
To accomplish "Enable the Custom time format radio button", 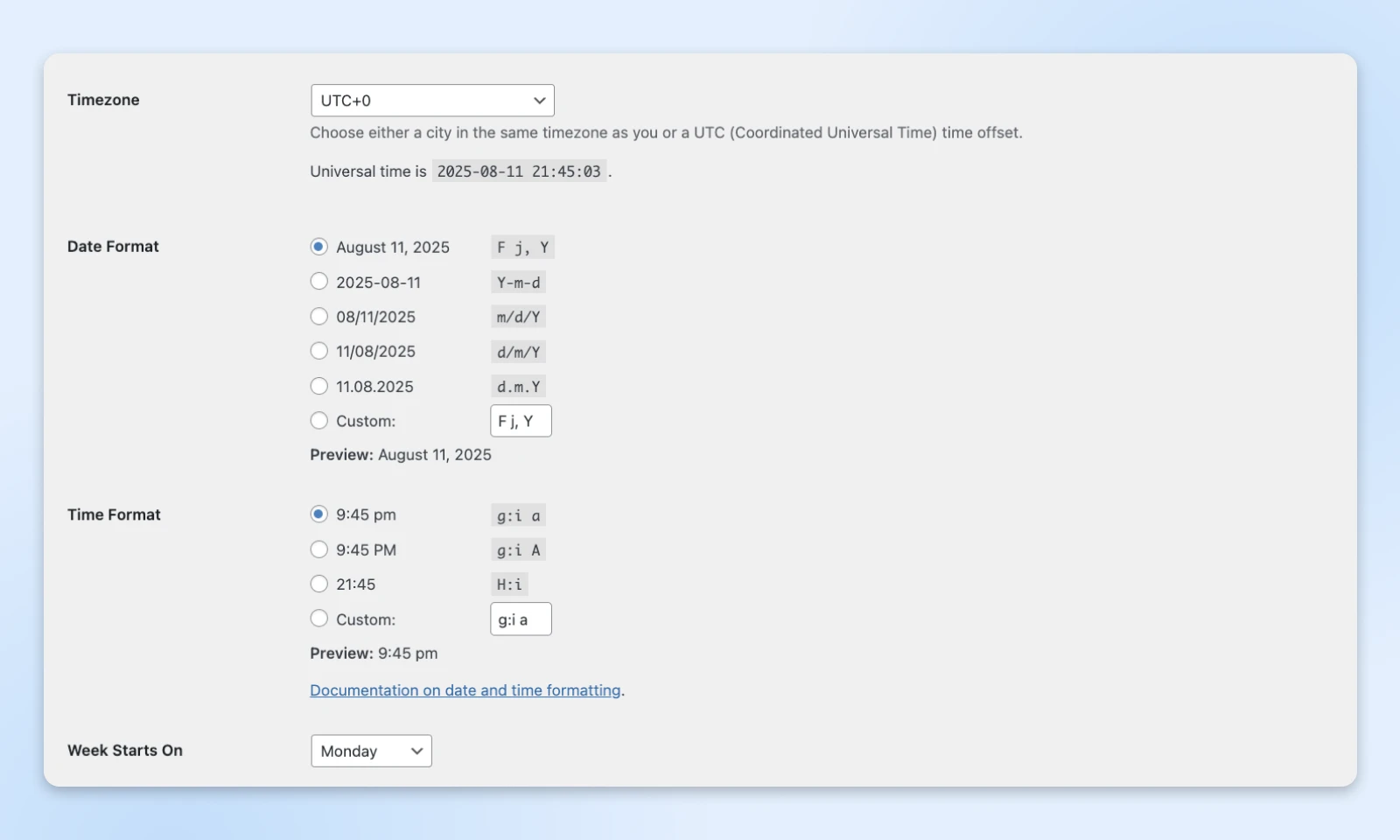I will (319, 619).
